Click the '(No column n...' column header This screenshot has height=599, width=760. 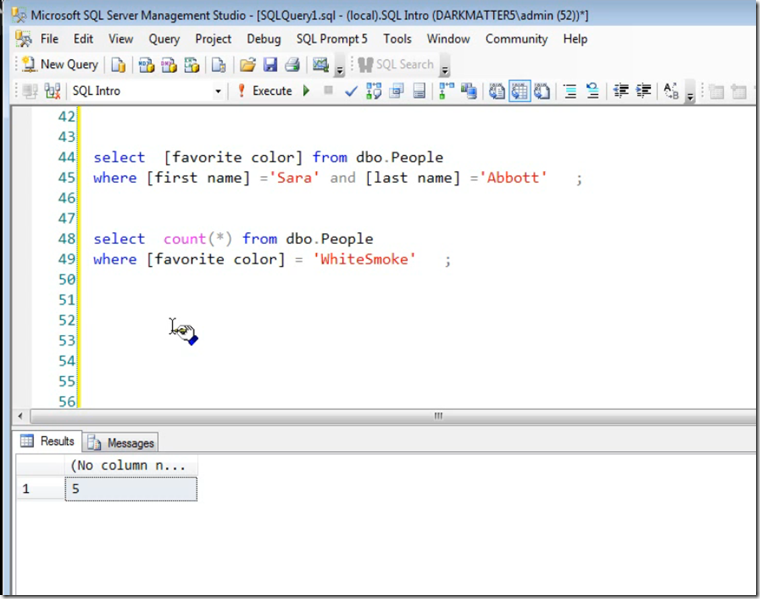pos(131,465)
